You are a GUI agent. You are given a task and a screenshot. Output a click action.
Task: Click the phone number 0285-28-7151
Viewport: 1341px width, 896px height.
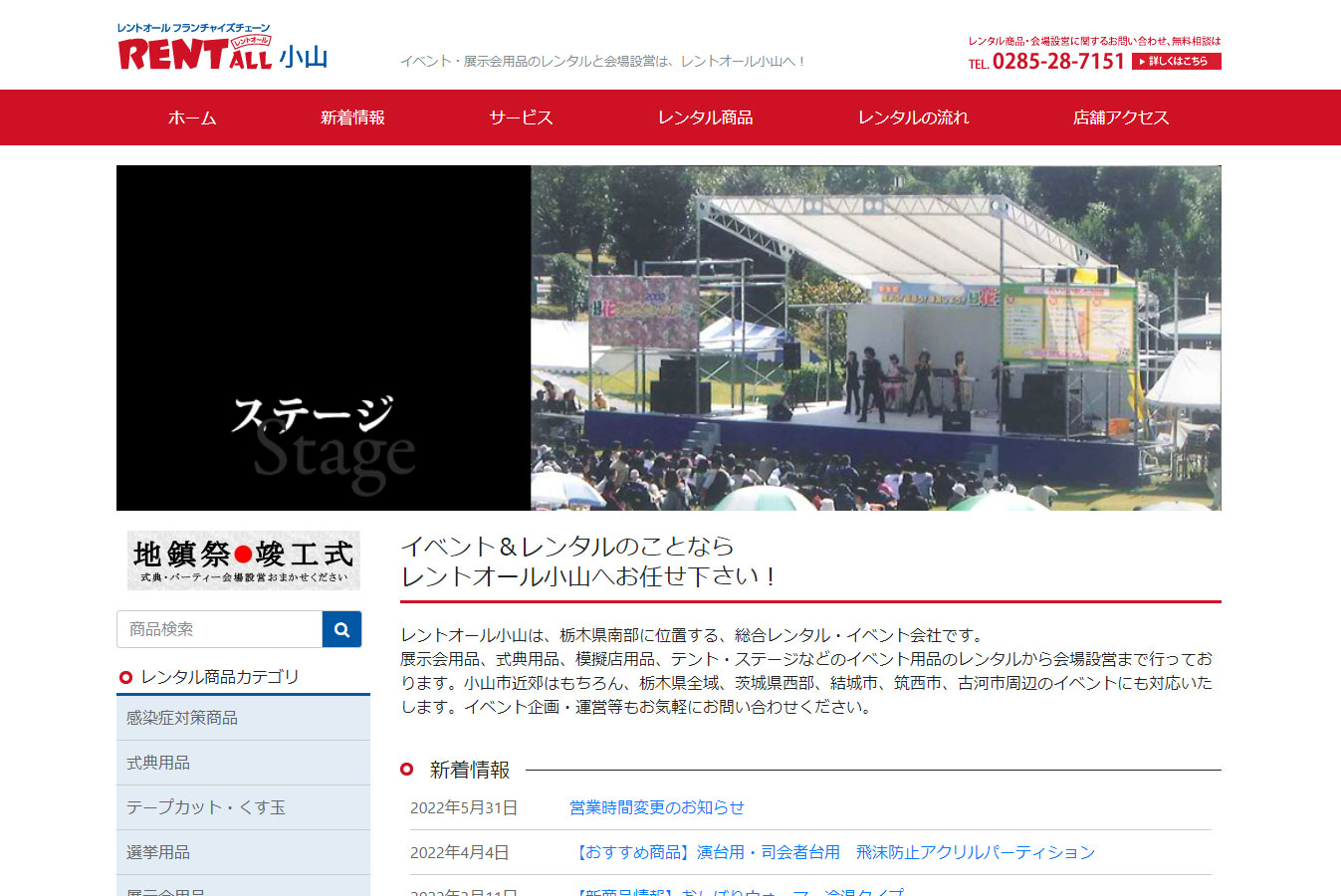pyautogui.click(x=1057, y=62)
